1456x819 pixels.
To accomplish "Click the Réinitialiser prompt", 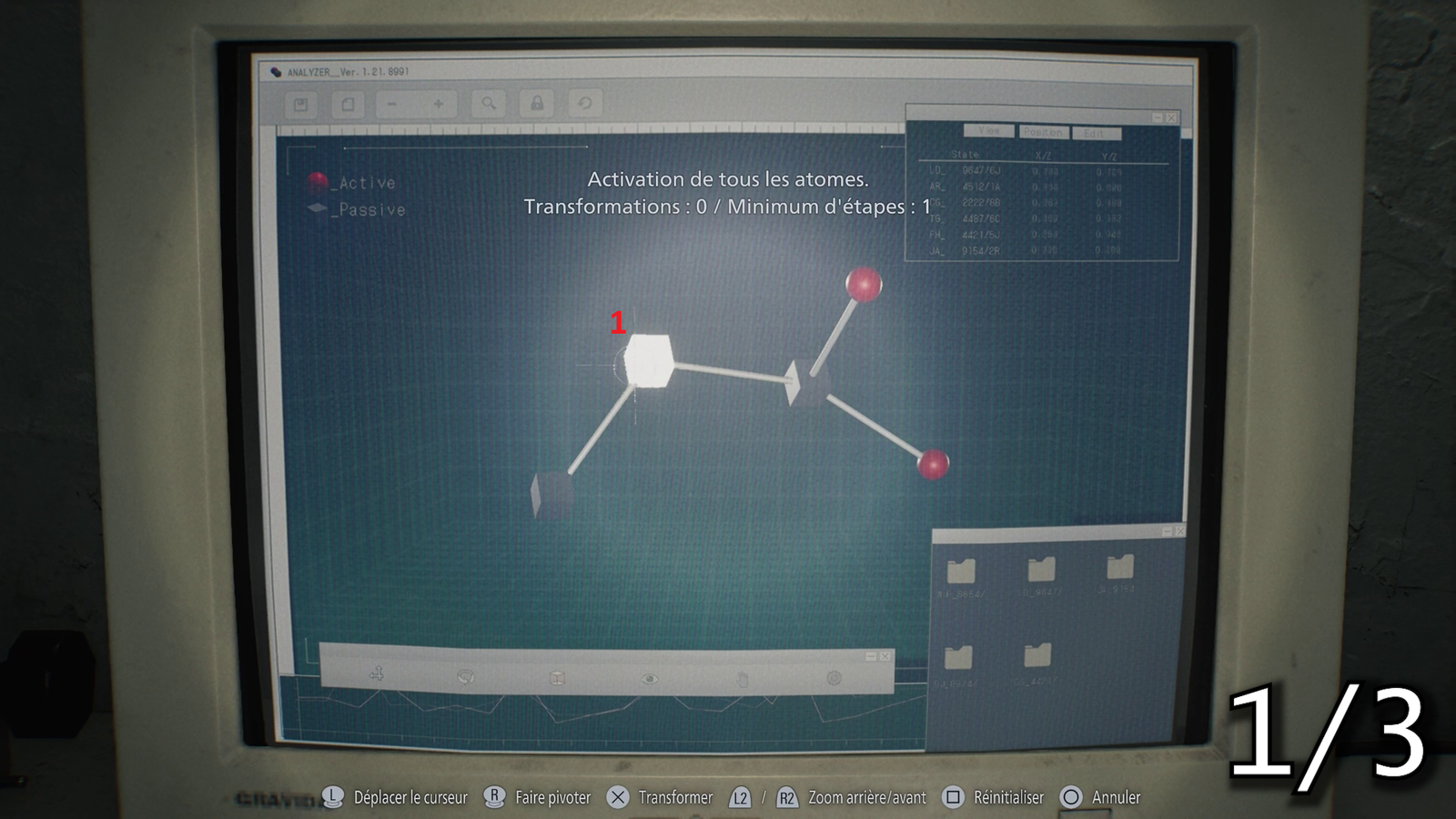I will 994,797.
